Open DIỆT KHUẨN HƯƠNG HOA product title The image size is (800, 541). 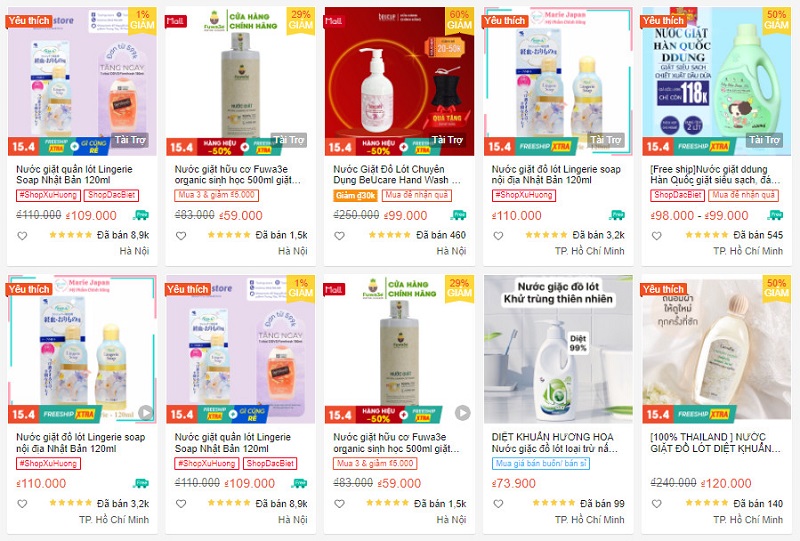click(x=555, y=442)
